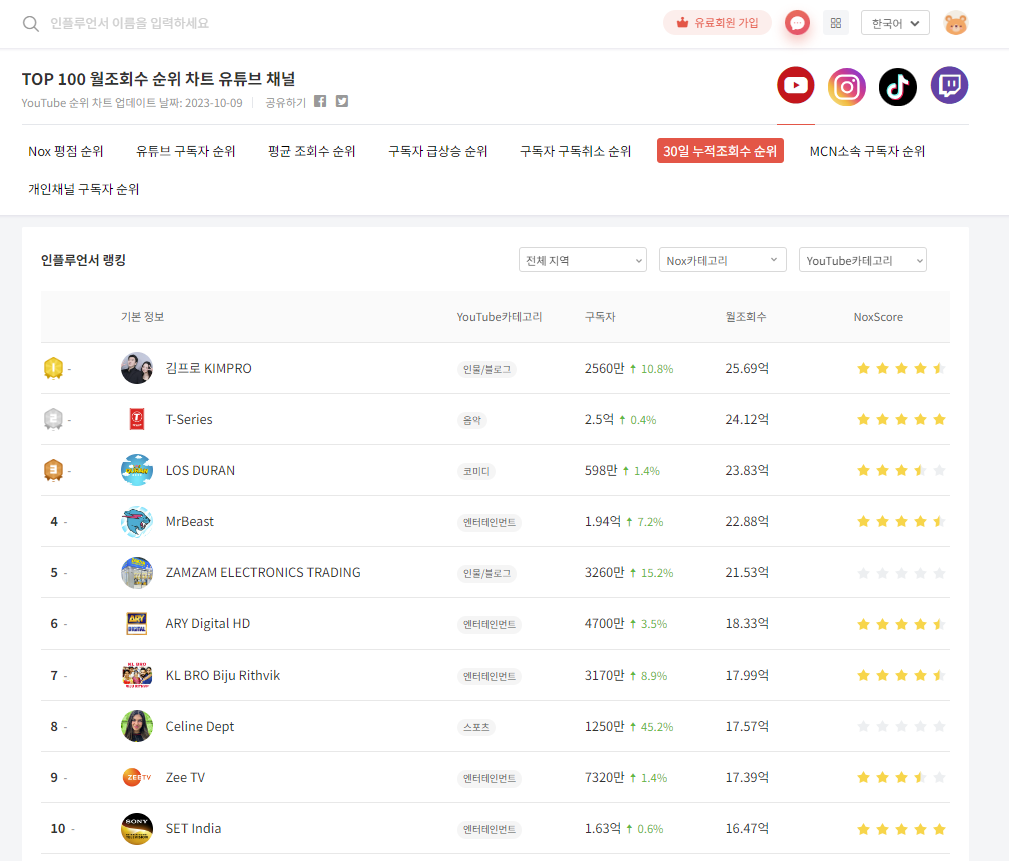Expand the Nox카테고리 dropdown

pyautogui.click(x=722, y=260)
